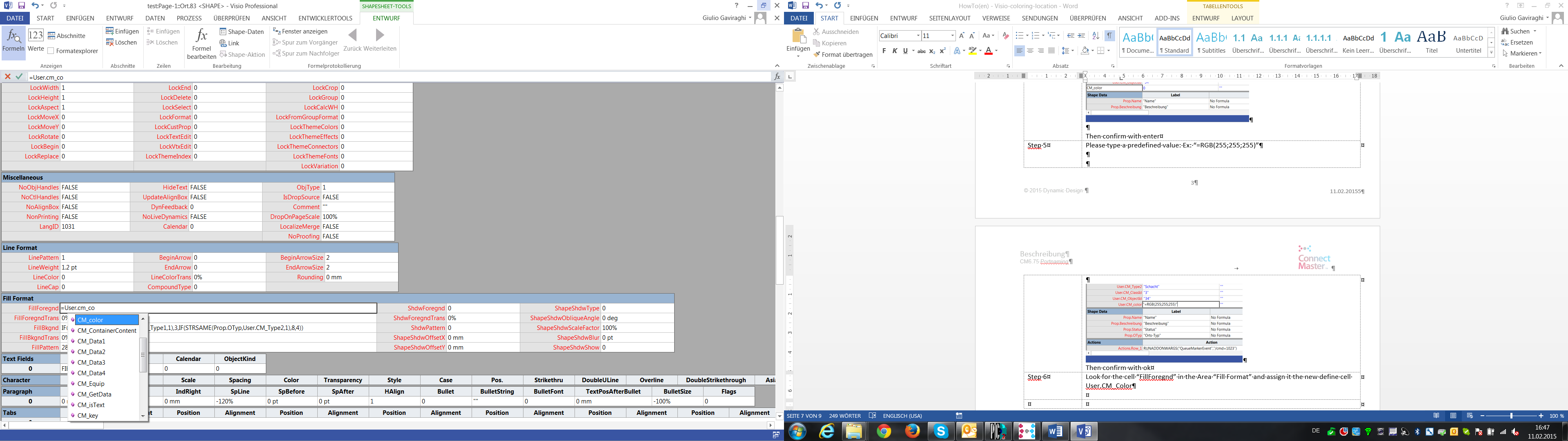Open the Einfügen paste dropdown arrow in Word
The height and width of the screenshot is (441, 1568).
797,56
